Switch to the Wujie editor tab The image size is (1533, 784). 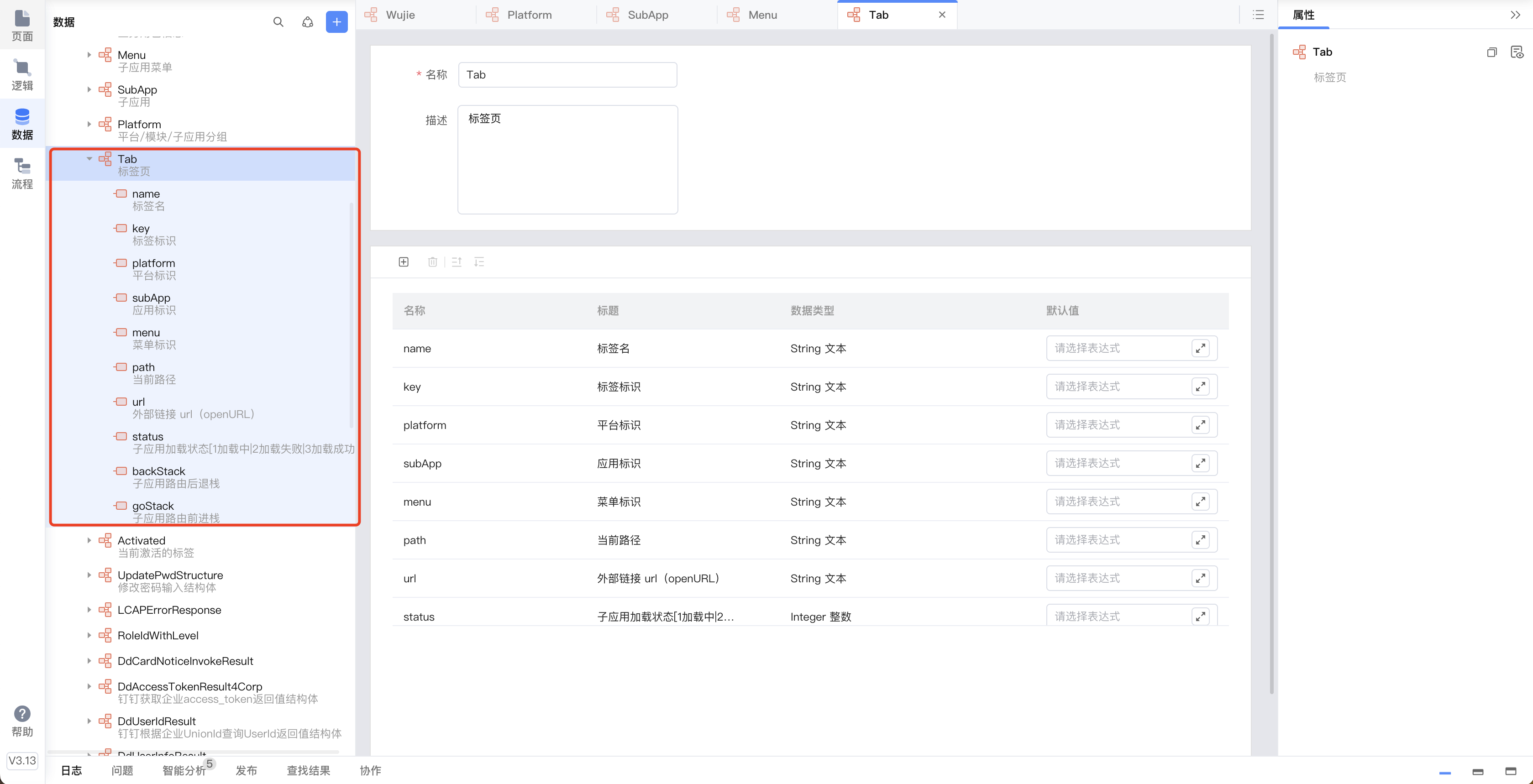click(x=399, y=15)
